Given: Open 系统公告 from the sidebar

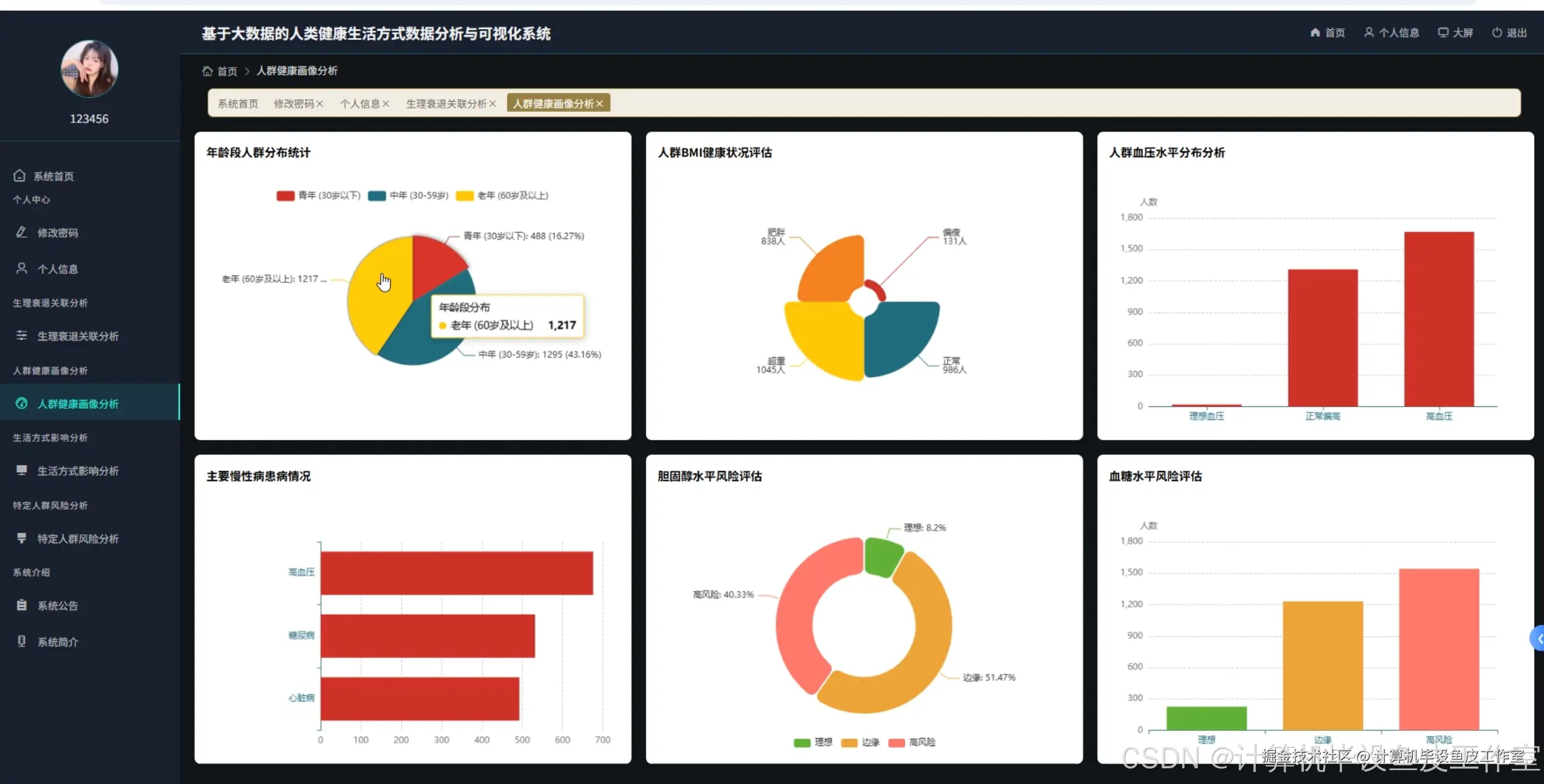Looking at the screenshot, I should click(57, 605).
